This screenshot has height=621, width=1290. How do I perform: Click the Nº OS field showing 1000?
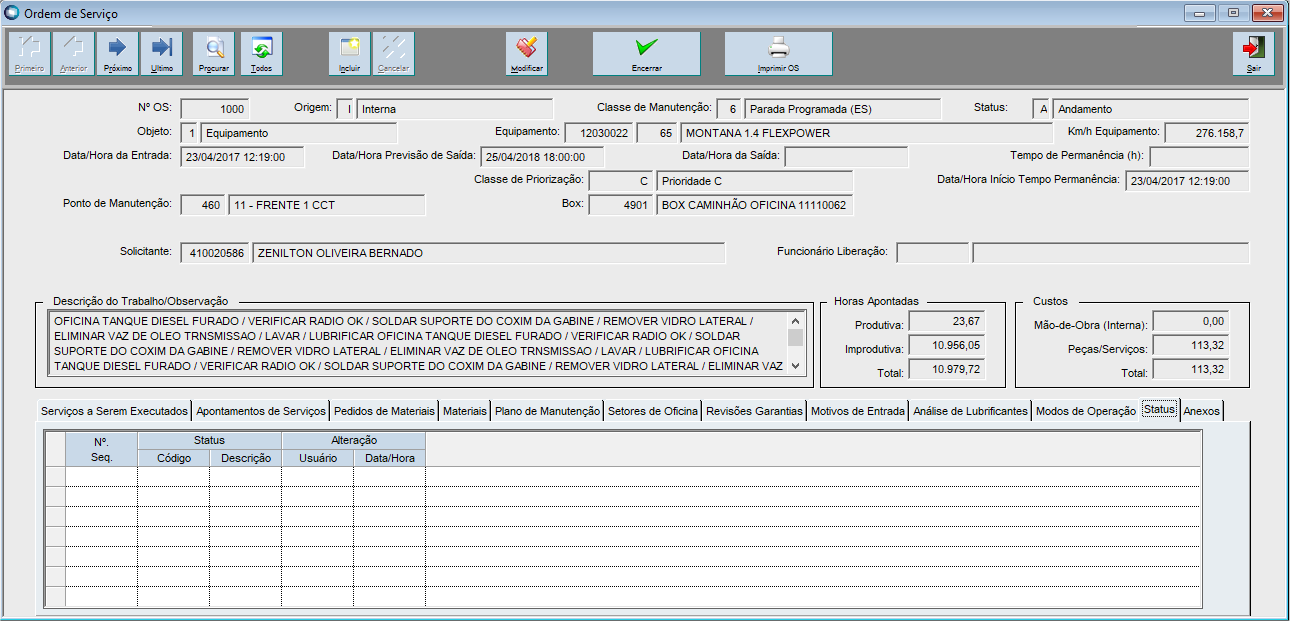pyautogui.click(x=215, y=109)
